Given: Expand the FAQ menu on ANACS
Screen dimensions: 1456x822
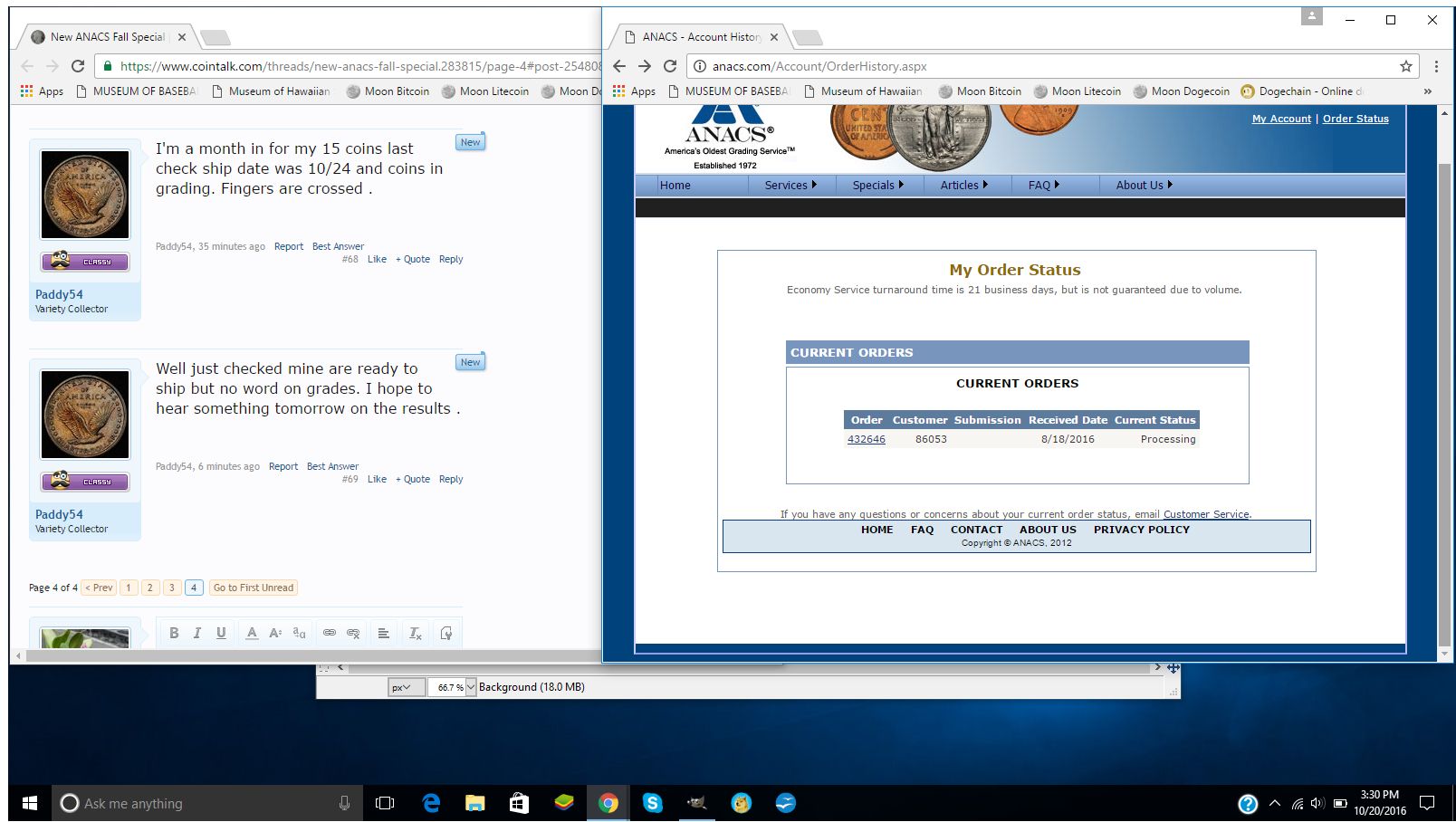Looking at the screenshot, I should (1043, 185).
